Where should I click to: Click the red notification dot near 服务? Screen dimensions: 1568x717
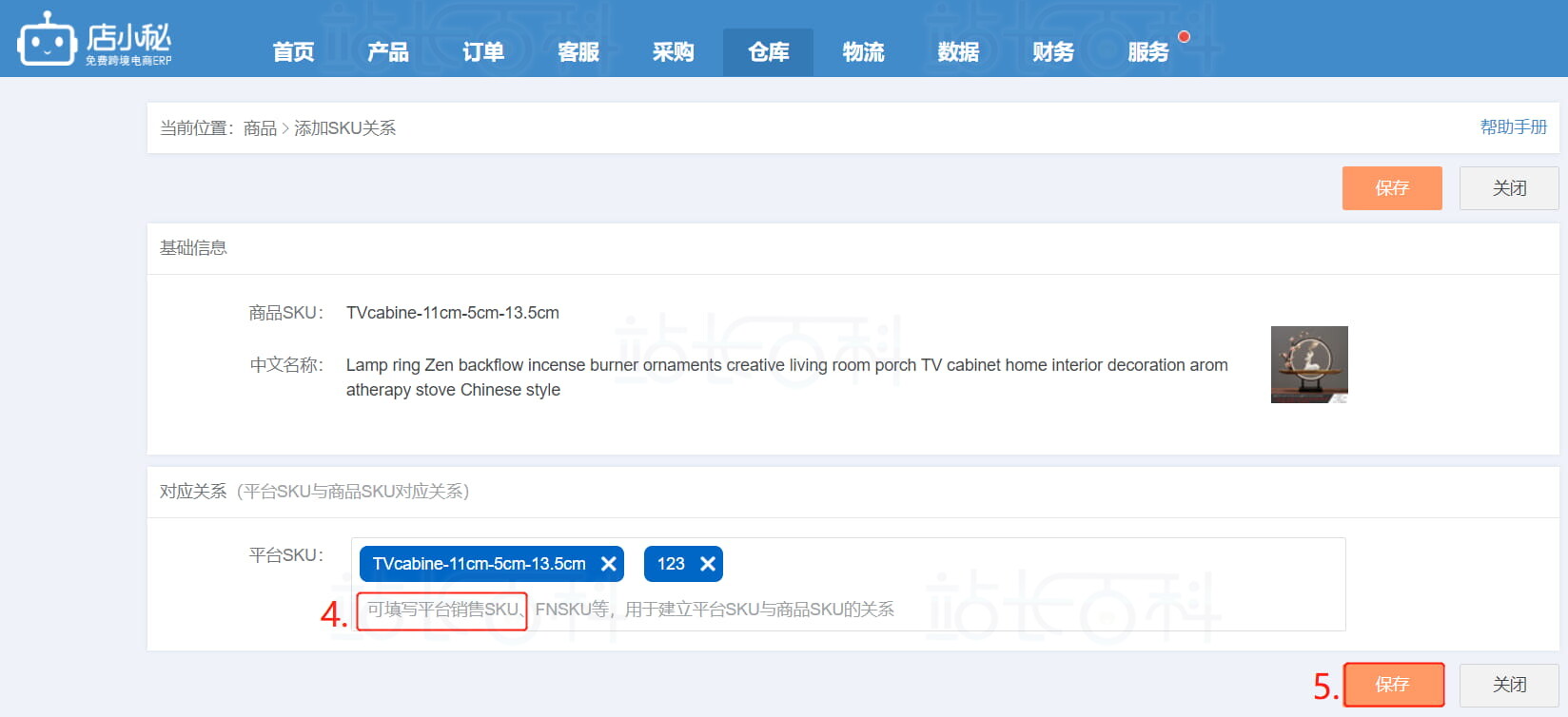(1184, 37)
